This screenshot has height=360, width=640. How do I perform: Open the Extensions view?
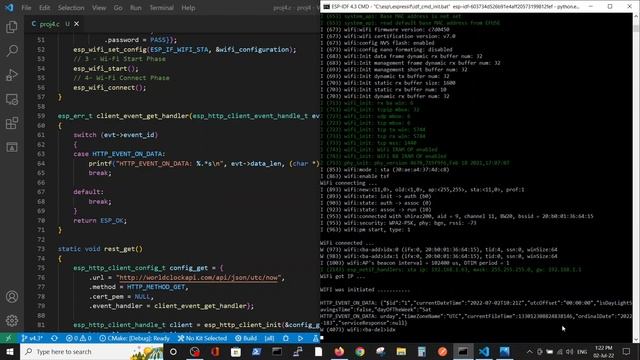pos(12,123)
